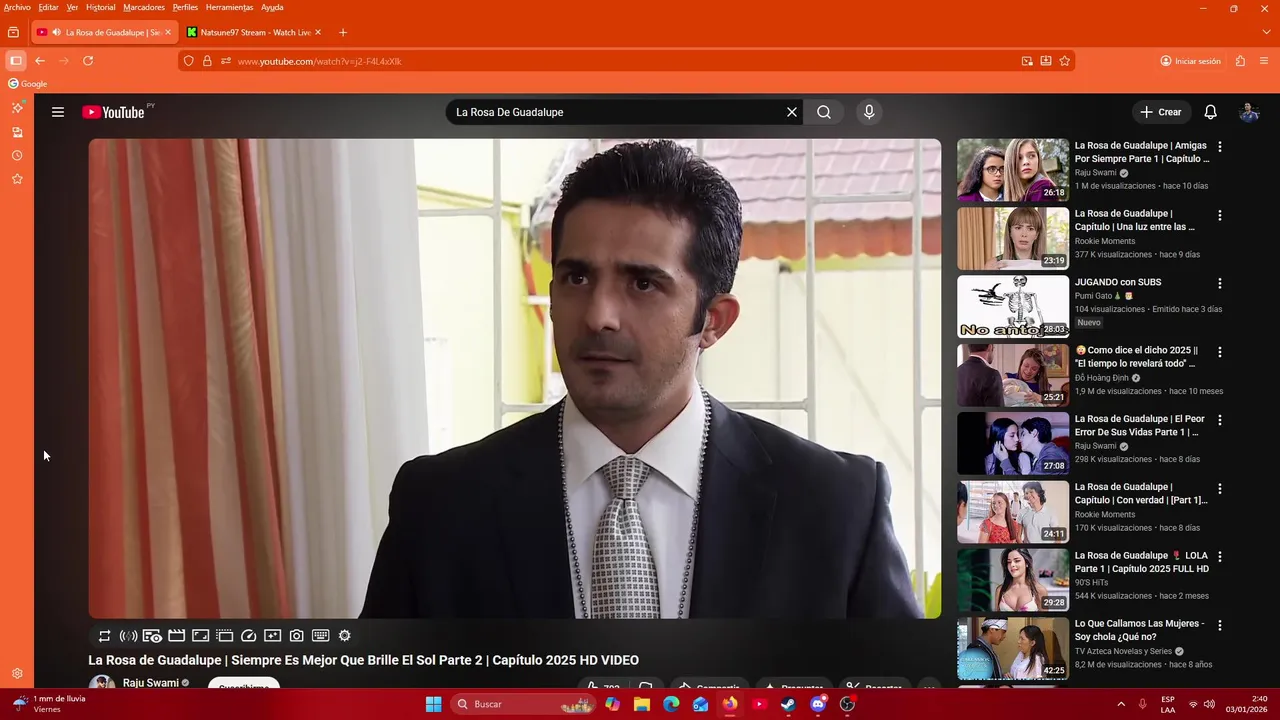The image size is (1280, 720).
Task: Open the keyboard shortcuts icon under player
Action: coord(321,636)
